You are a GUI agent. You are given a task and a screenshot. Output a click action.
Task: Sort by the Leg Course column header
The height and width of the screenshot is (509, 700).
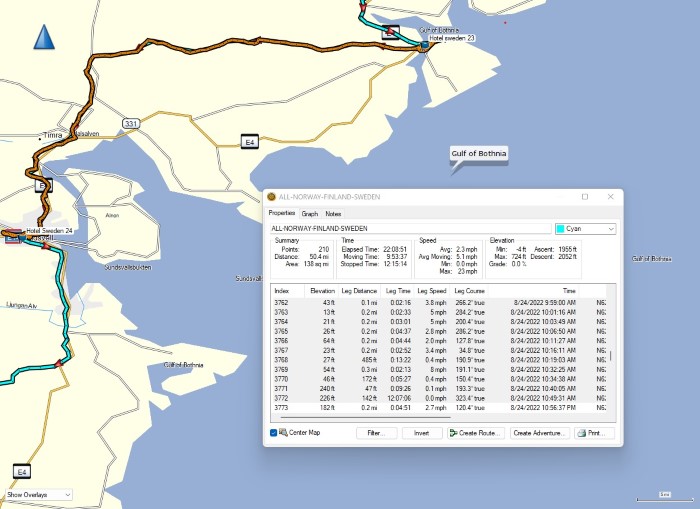click(469, 291)
